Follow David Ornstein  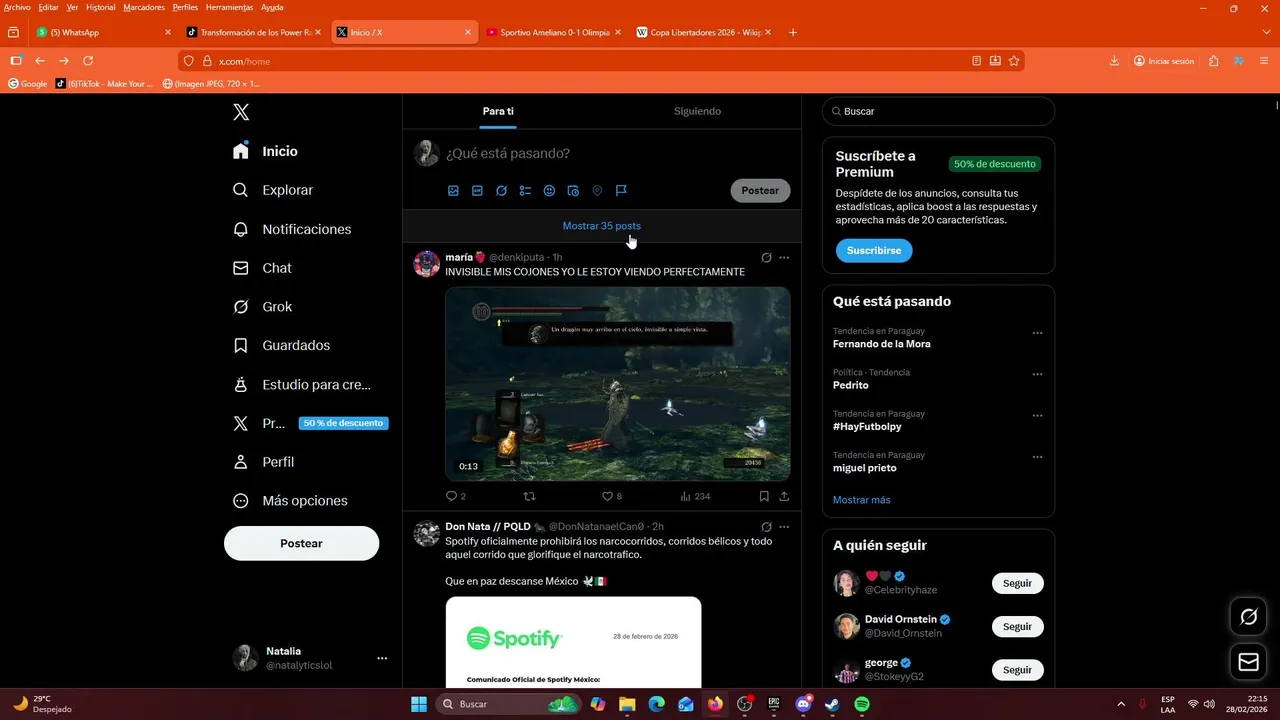click(1017, 626)
